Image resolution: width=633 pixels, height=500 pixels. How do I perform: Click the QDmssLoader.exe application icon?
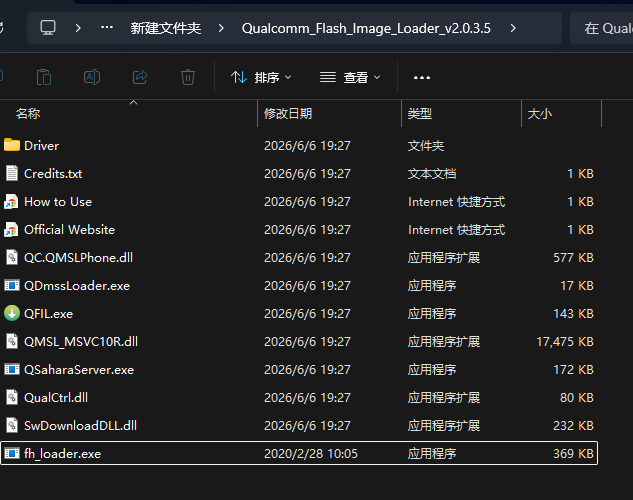pos(12,285)
